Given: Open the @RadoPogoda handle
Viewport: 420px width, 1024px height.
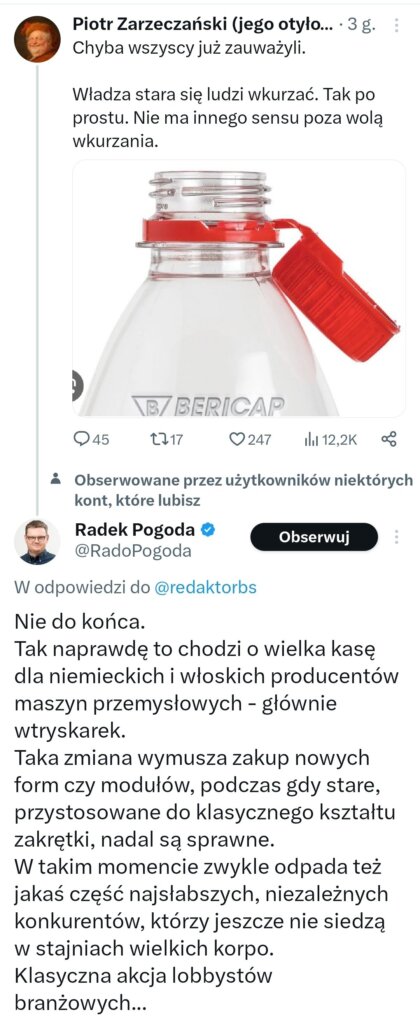Looking at the screenshot, I should pyautogui.click(x=134, y=551).
